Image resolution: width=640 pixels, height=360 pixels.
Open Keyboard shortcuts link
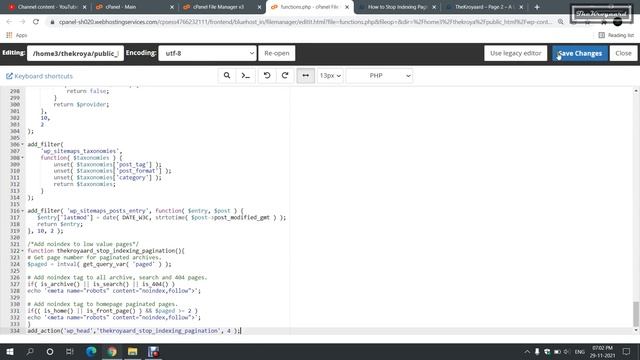click(39, 76)
